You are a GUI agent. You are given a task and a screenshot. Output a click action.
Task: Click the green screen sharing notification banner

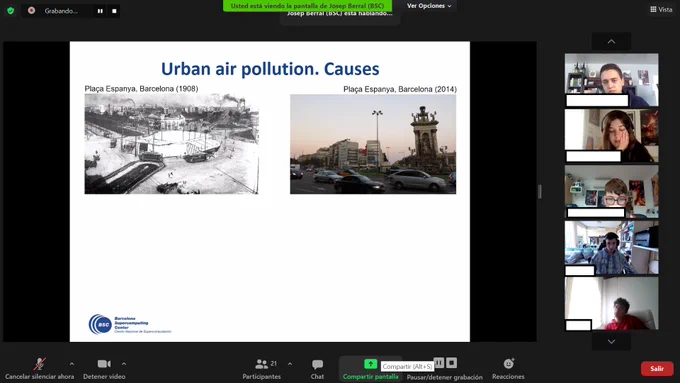pyautogui.click(x=307, y=6)
